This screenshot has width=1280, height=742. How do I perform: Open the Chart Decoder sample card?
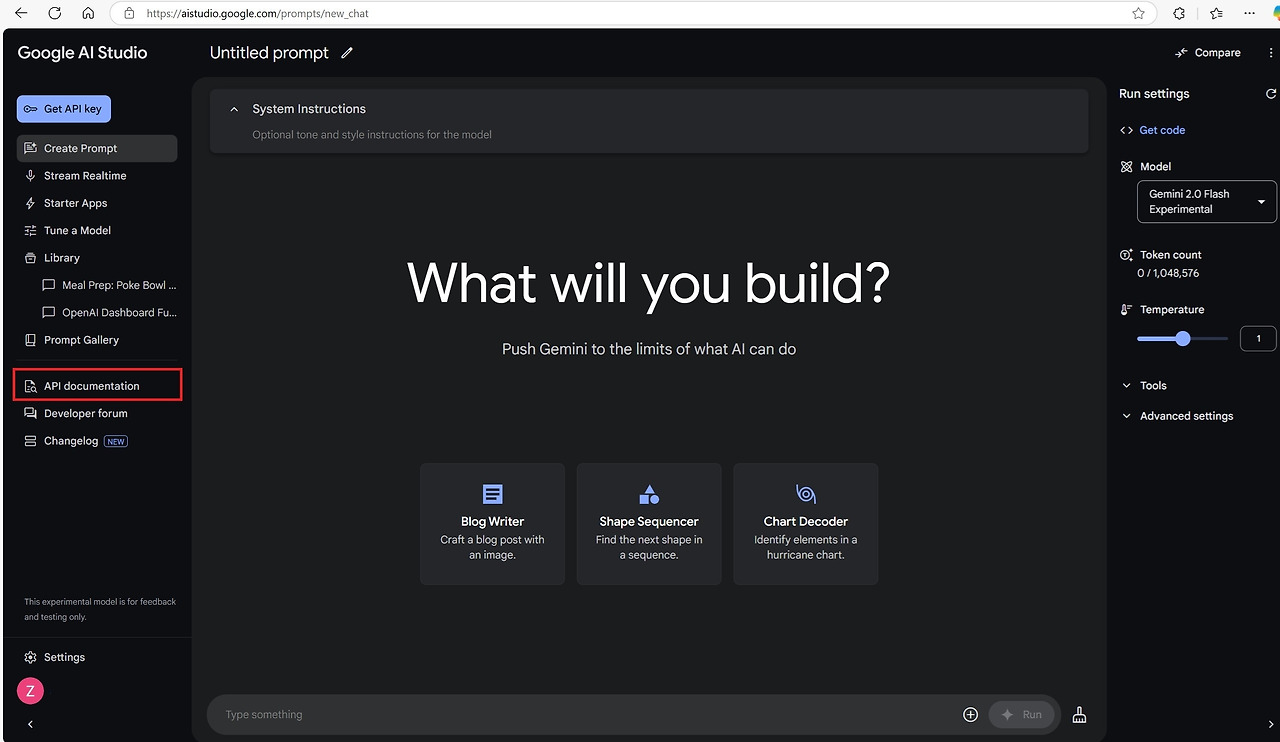point(806,524)
